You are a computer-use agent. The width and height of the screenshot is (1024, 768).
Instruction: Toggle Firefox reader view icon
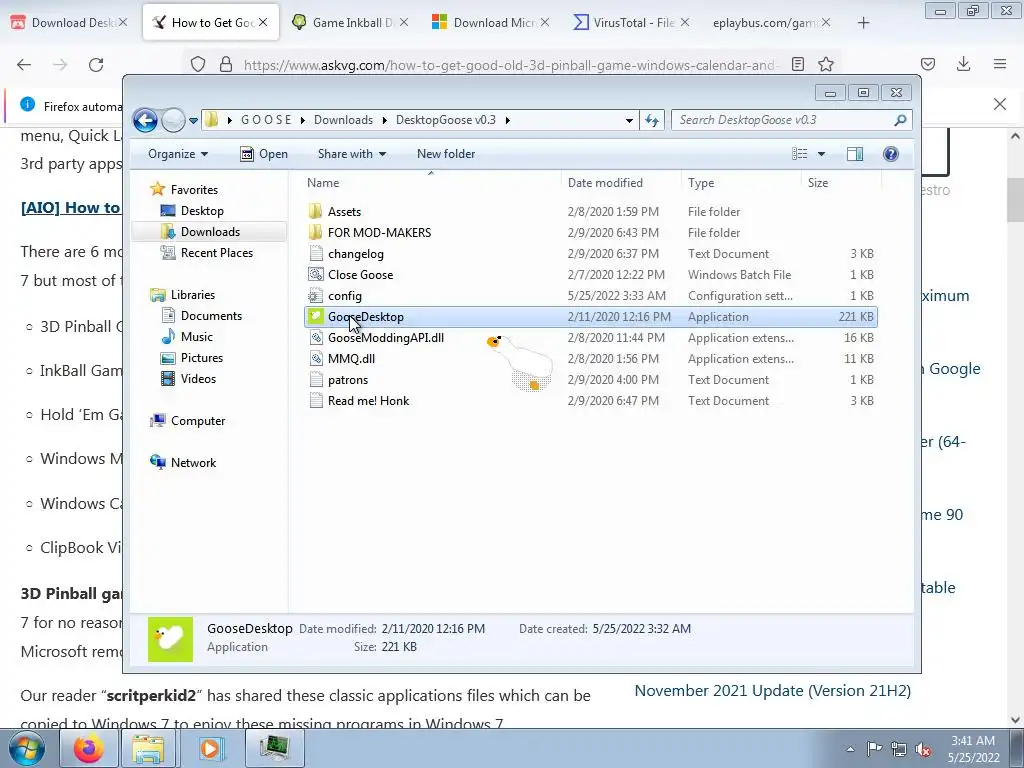(x=797, y=64)
